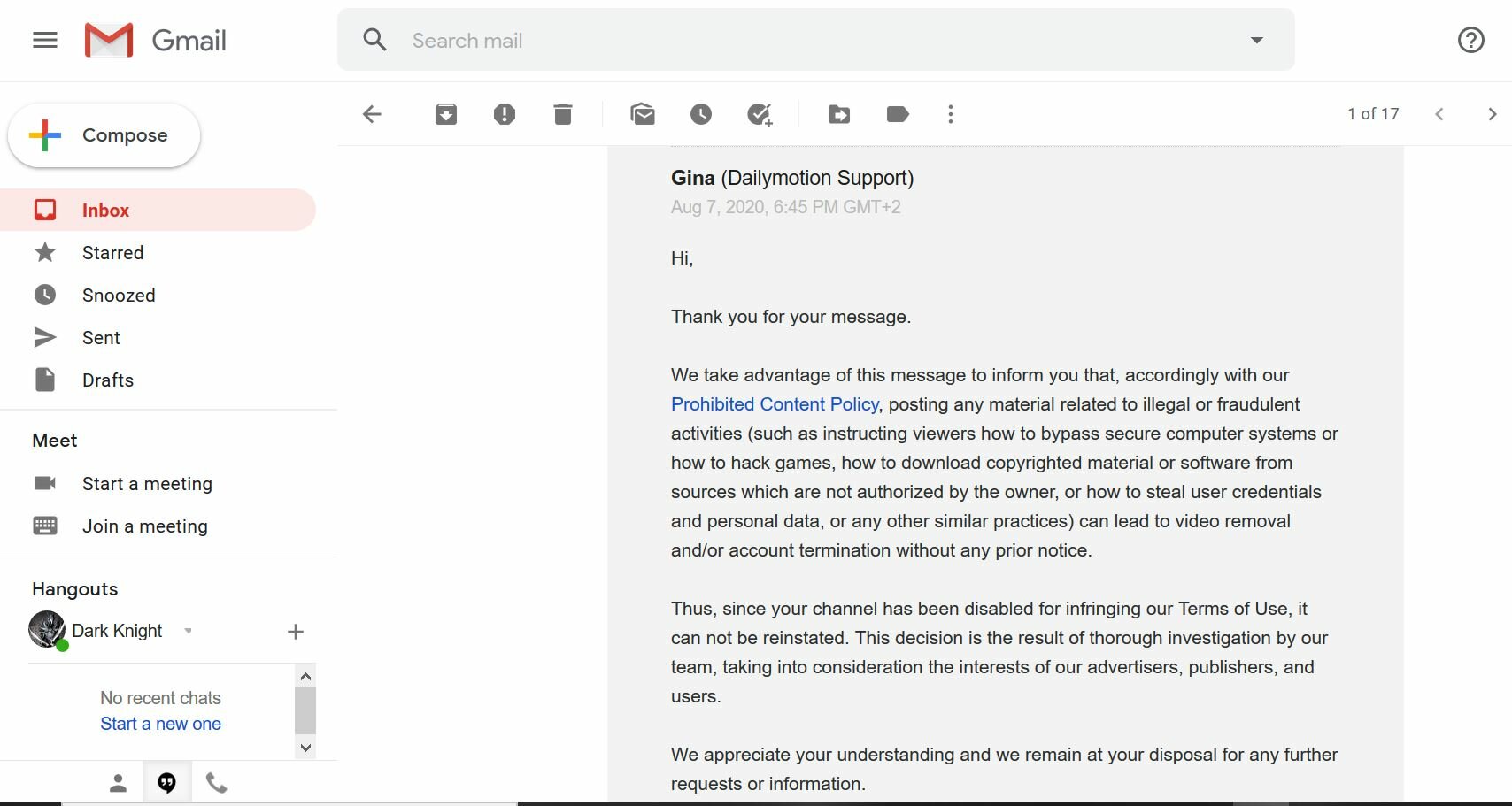1512x806 pixels.
Task: Click the Starred star icon
Action: [45, 252]
